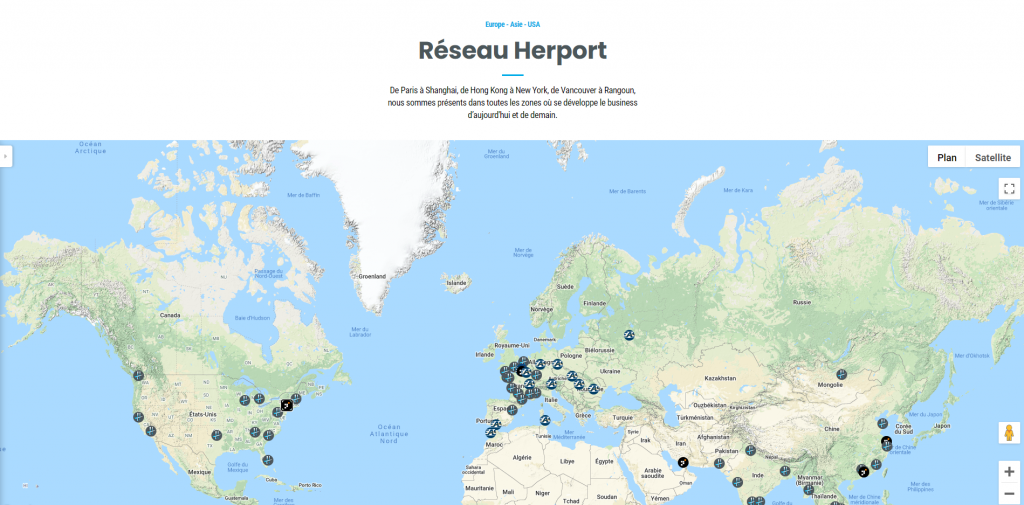
Task: Click the marker near Vancouver on the west coast
Action: coord(138,376)
